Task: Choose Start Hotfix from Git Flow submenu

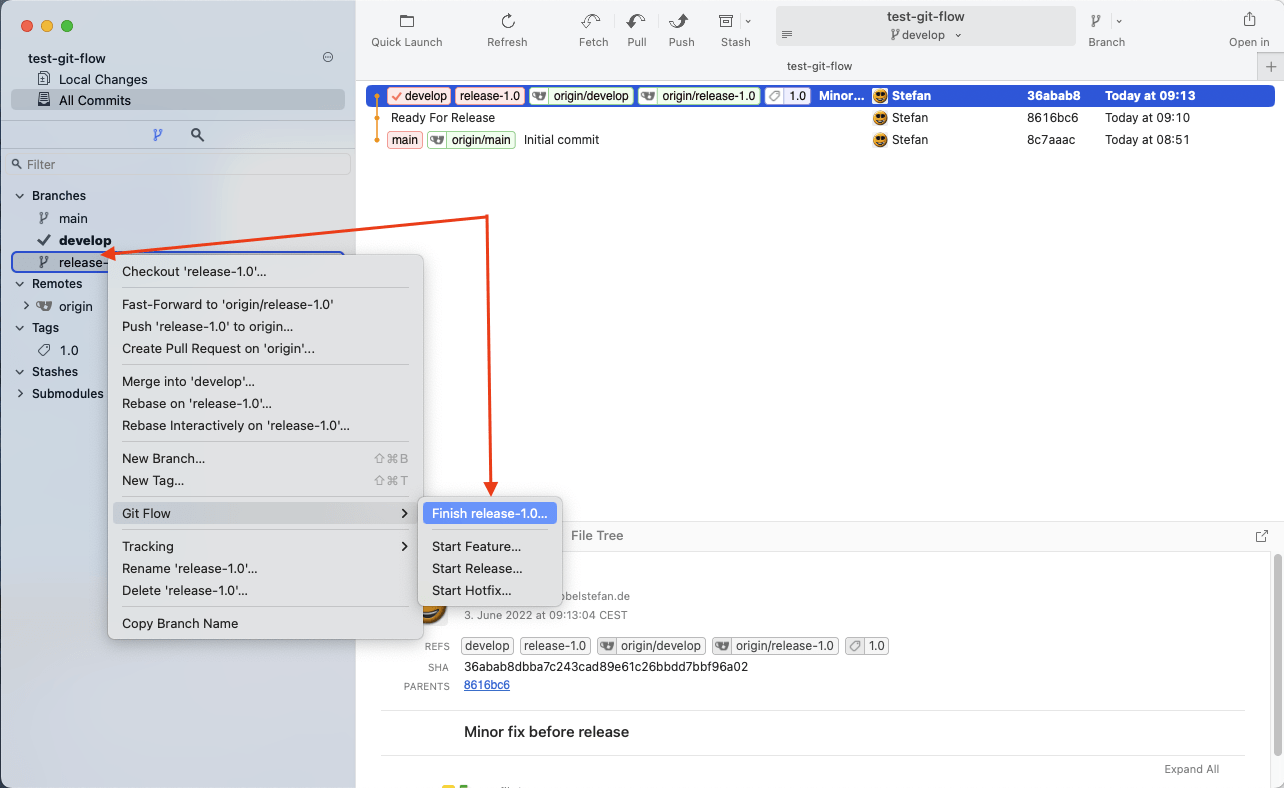Action: point(471,590)
